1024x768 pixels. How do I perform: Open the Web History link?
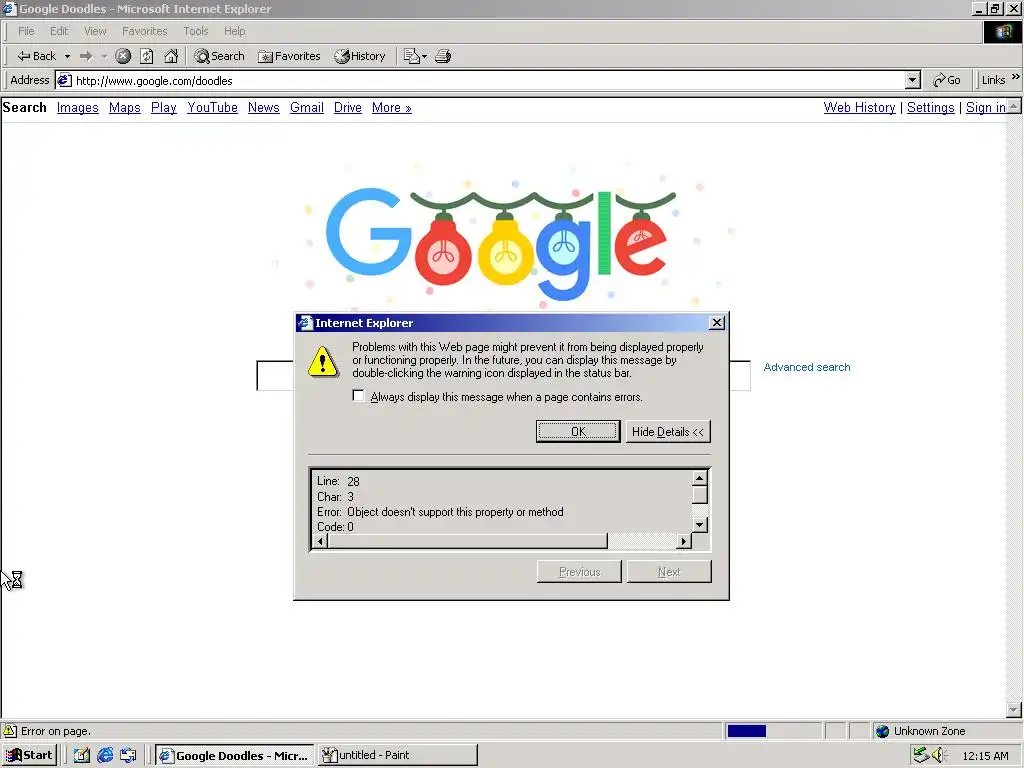click(859, 108)
